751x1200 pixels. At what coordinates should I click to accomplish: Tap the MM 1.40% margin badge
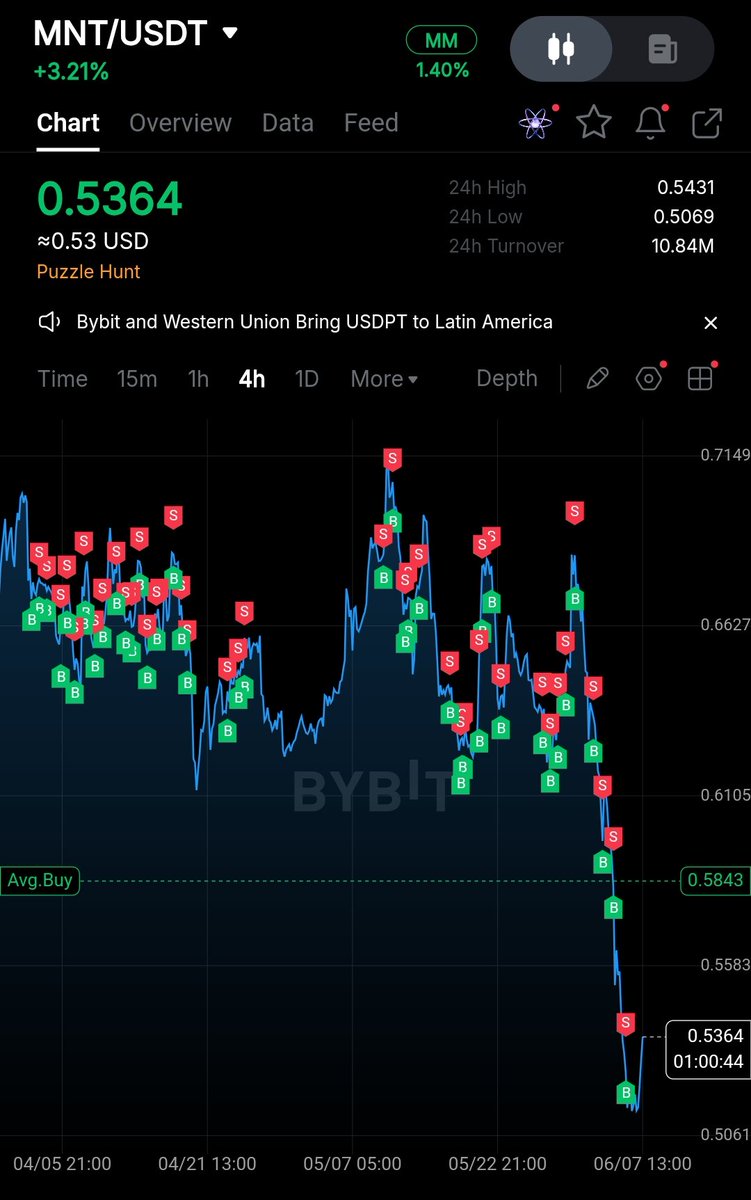(441, 54)
